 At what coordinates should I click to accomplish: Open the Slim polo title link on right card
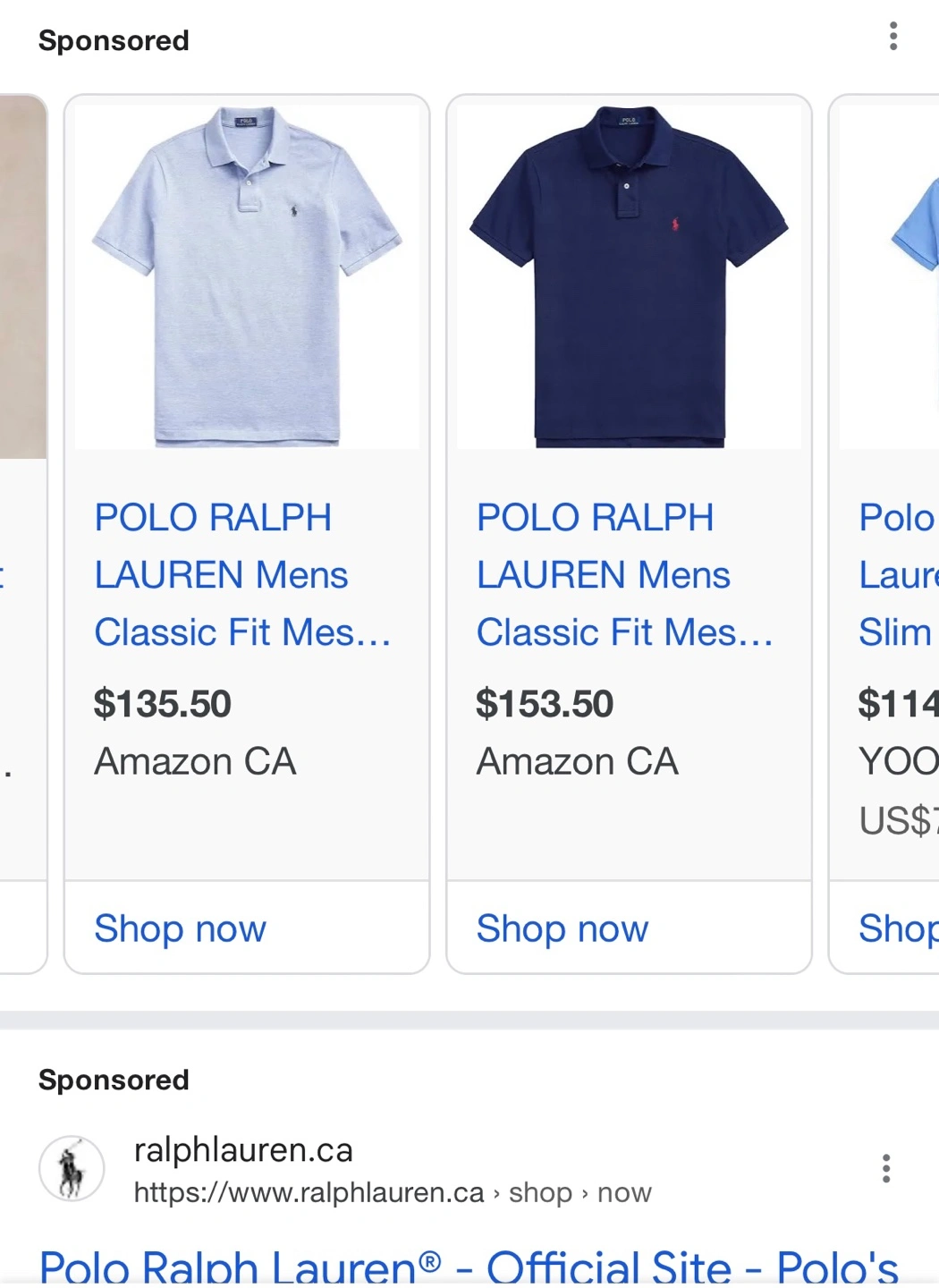click(x=898, y=575)
